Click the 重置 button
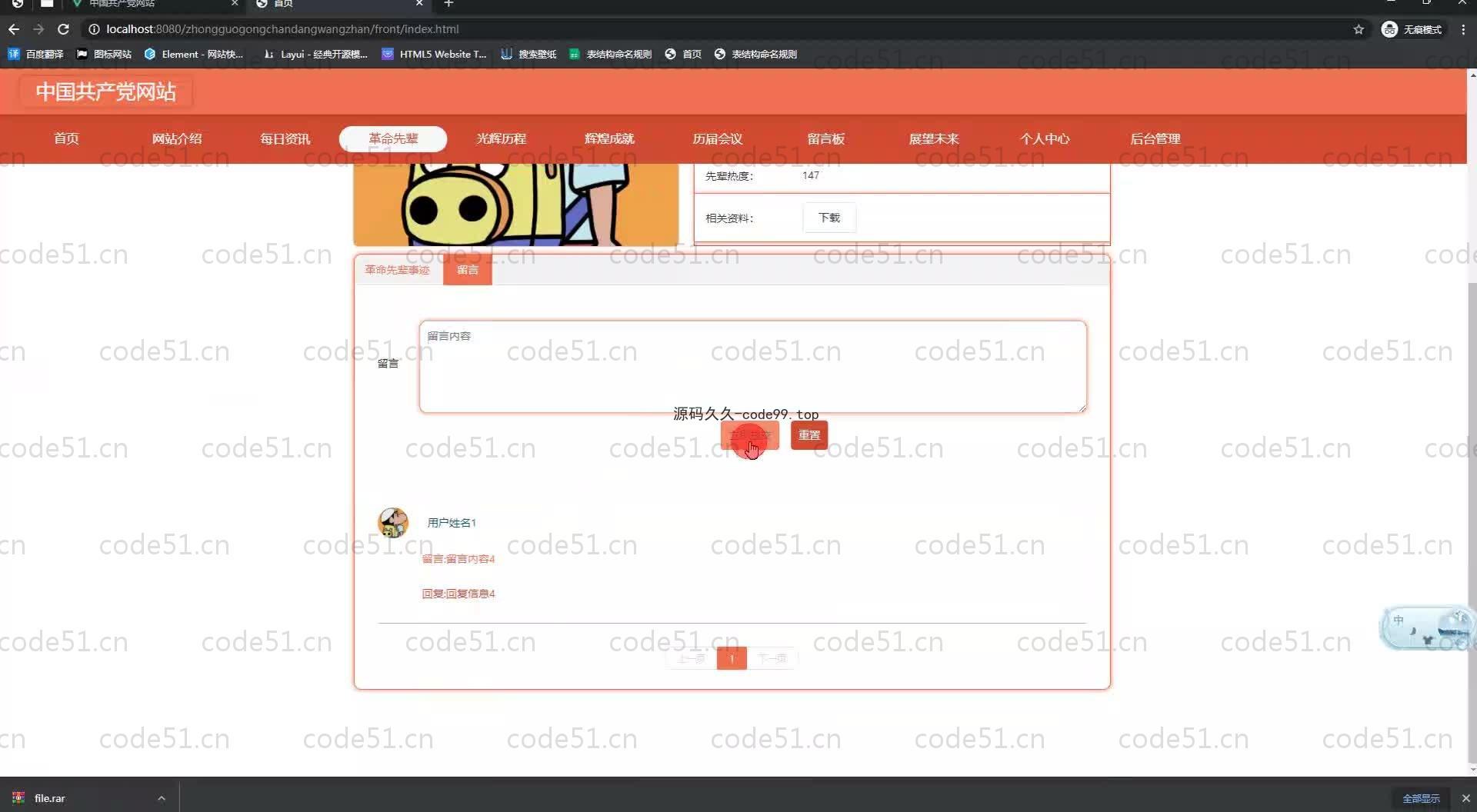 pos(809,435)
